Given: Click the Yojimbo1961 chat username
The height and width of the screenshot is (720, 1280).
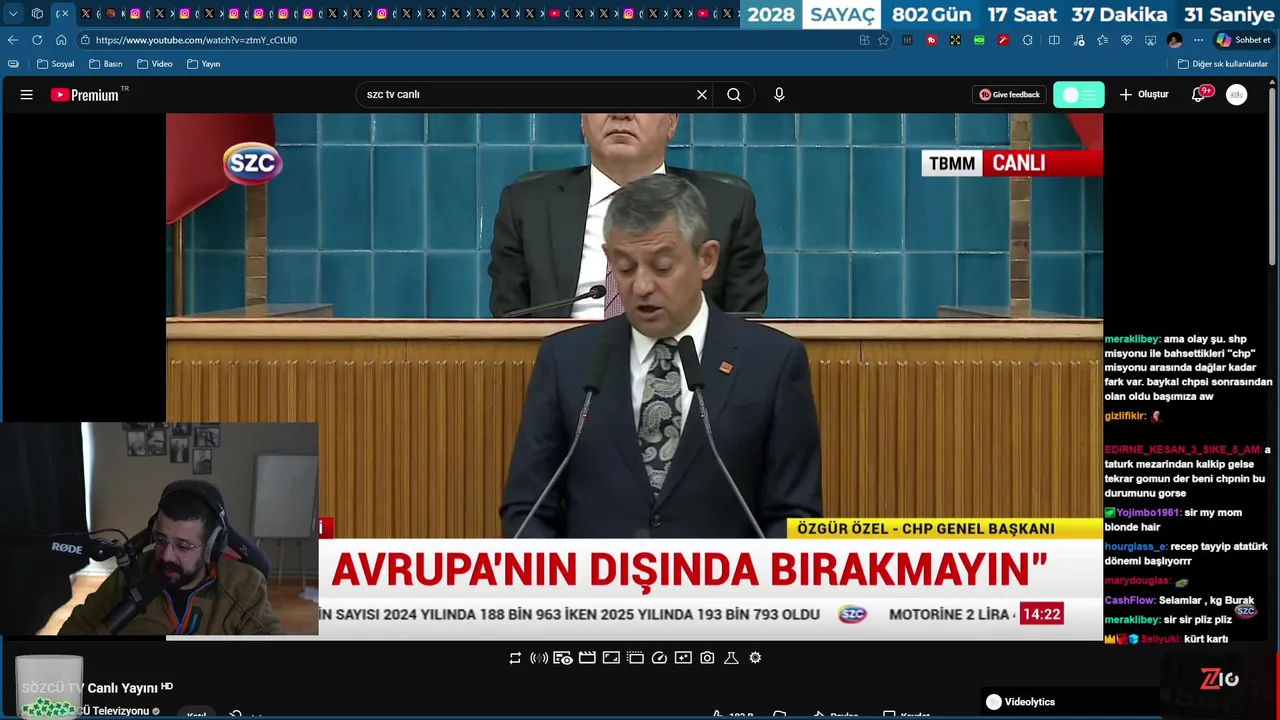Looking at the screenshot, I should [x=1148, y=513].
